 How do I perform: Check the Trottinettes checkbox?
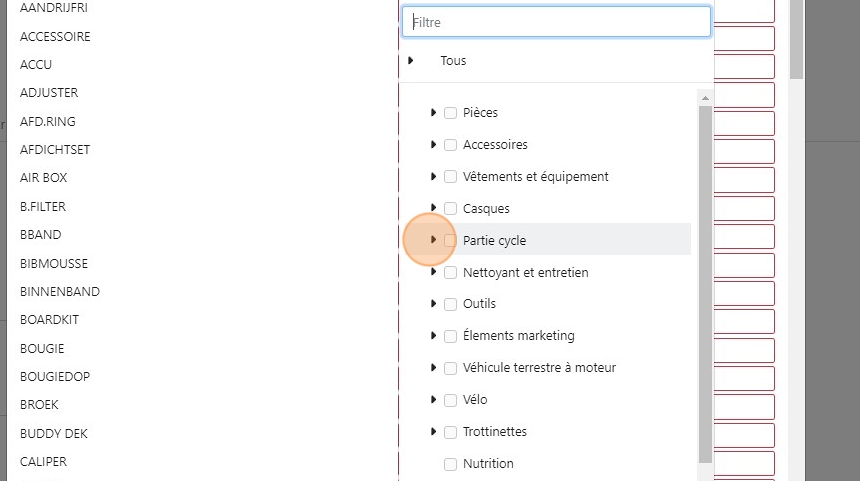[451, 432]
